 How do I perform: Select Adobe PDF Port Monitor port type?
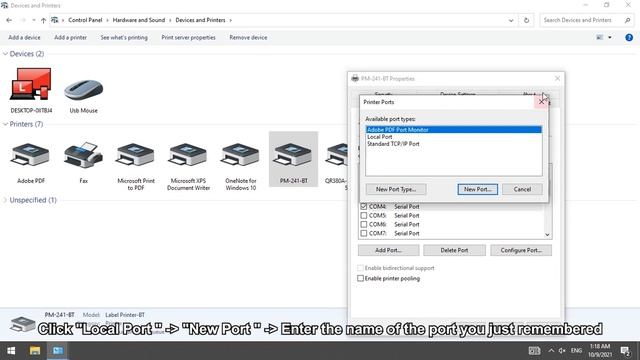tap(453, 130)
